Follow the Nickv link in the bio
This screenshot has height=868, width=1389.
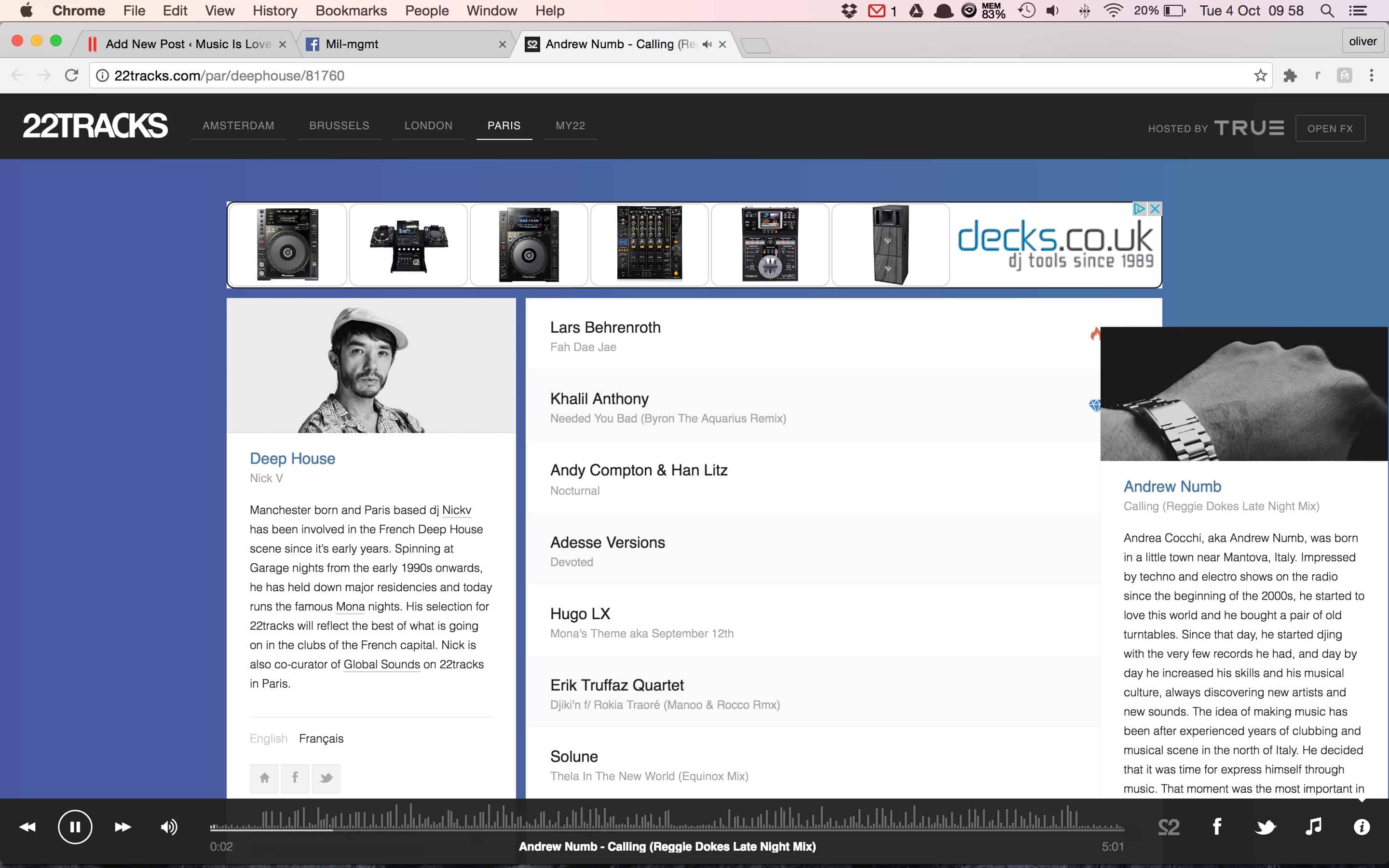click(456, 510)
